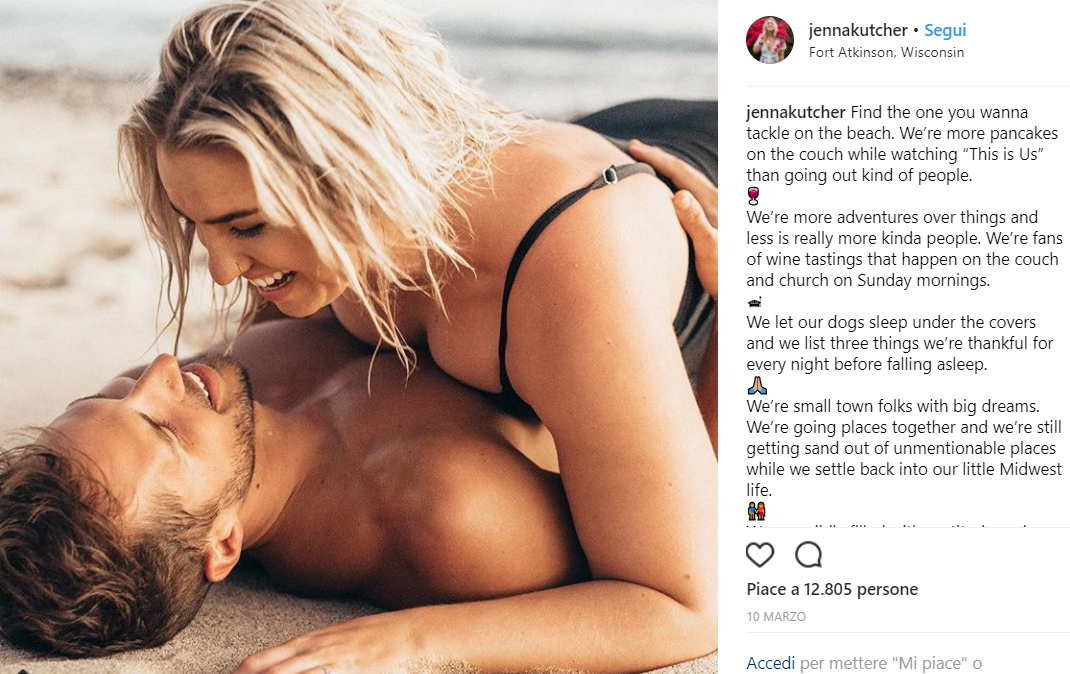The height and width of the screenshot is (674, 1070).
Task: View the Piace a 12.805 persone likes
Action: point(832,589)
